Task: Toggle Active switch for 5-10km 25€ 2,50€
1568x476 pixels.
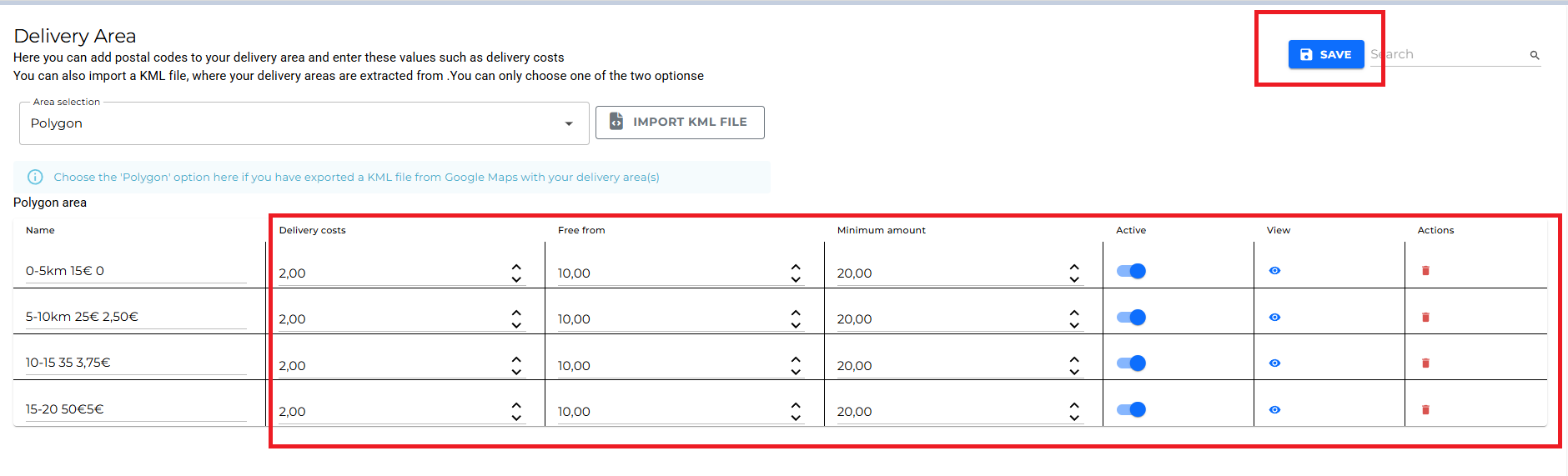Action: [1132, 318]
